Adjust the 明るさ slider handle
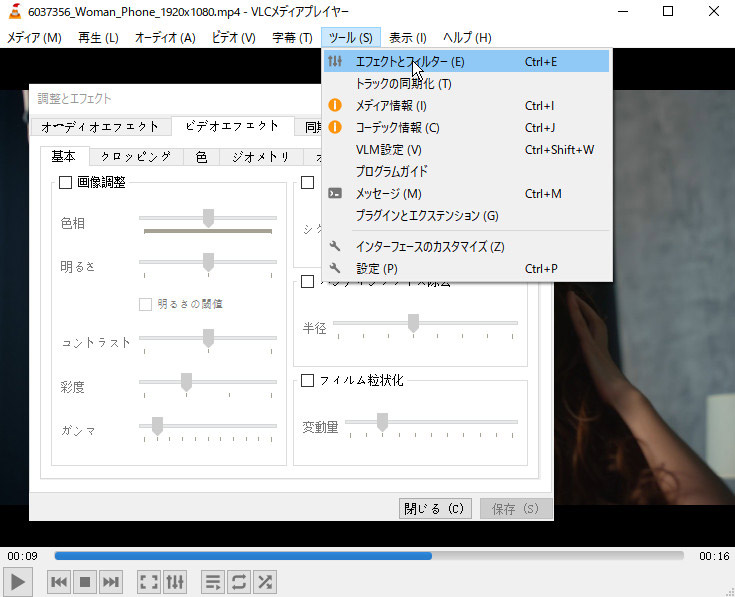The image size is (735, 597). coord(208,262)
